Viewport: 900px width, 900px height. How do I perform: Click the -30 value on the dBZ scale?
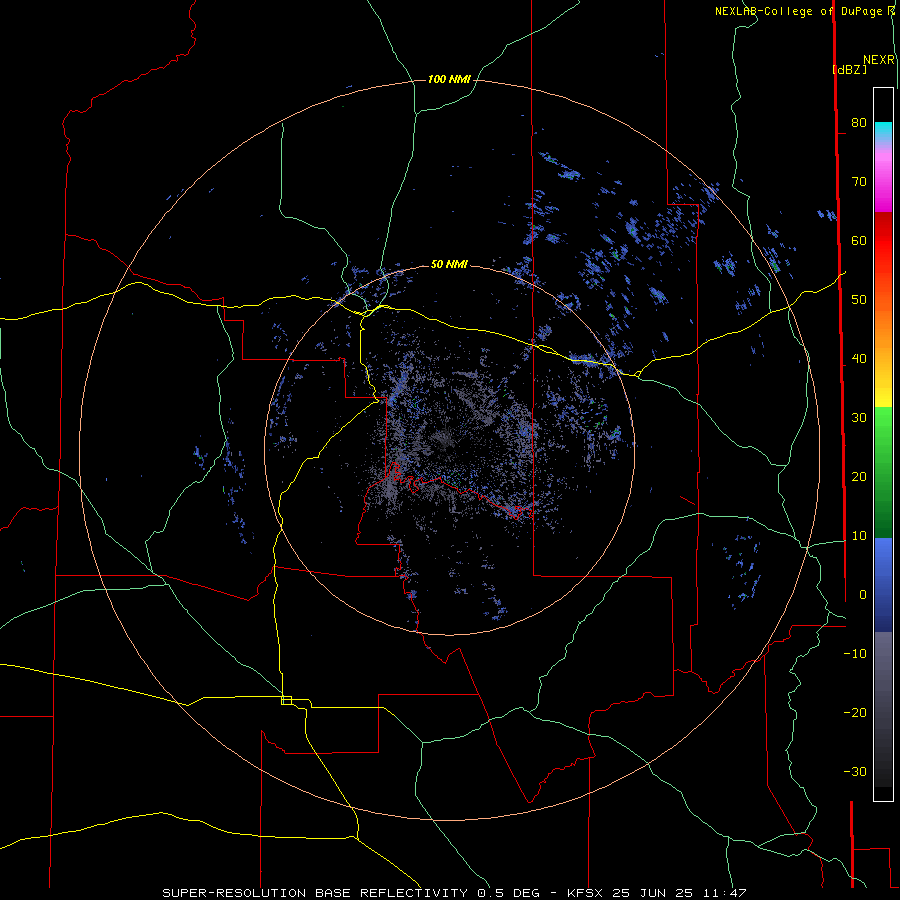[855, 771]
